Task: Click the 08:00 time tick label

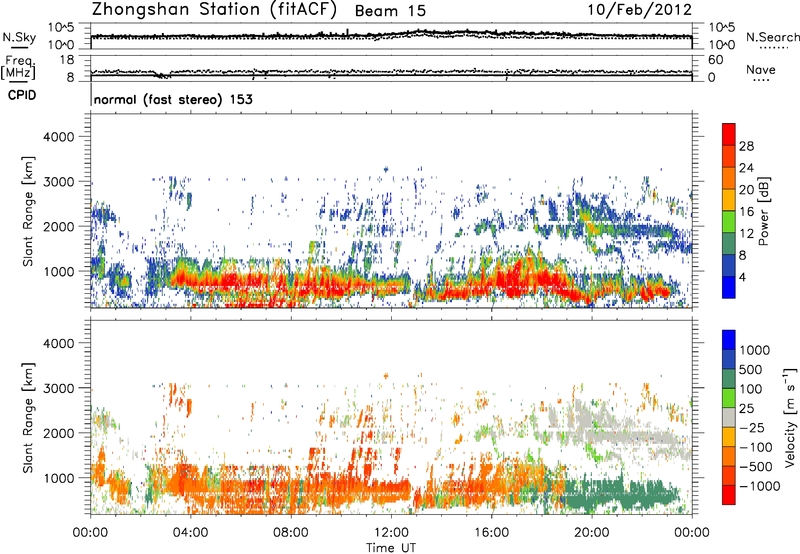Action: click(x=290, y=533)
